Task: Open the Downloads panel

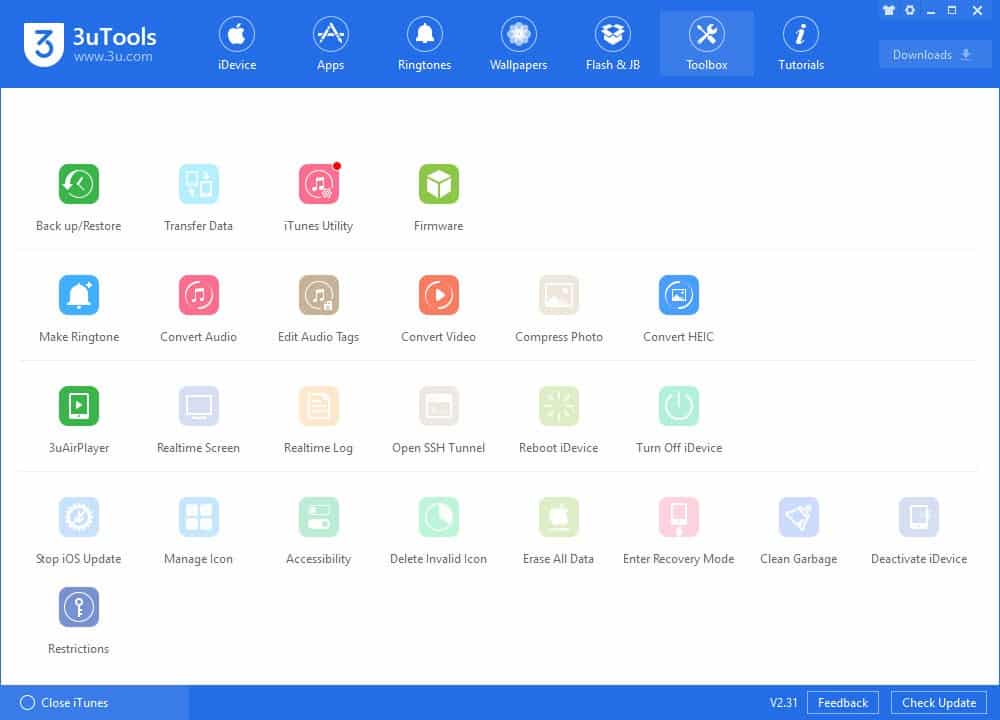Action: (934, 55)
